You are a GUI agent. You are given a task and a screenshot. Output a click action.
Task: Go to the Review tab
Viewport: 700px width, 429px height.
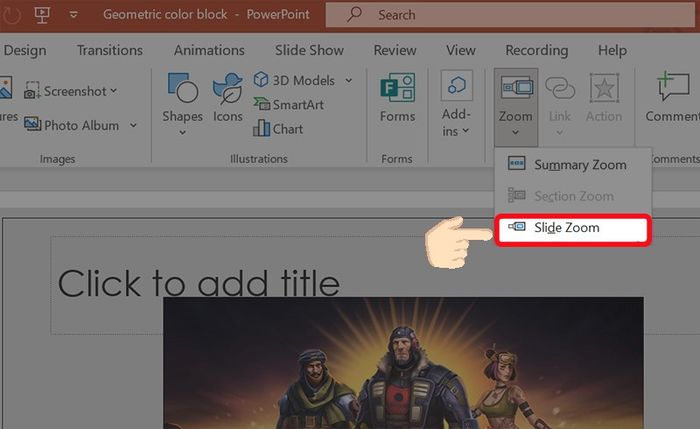(395, 50)
